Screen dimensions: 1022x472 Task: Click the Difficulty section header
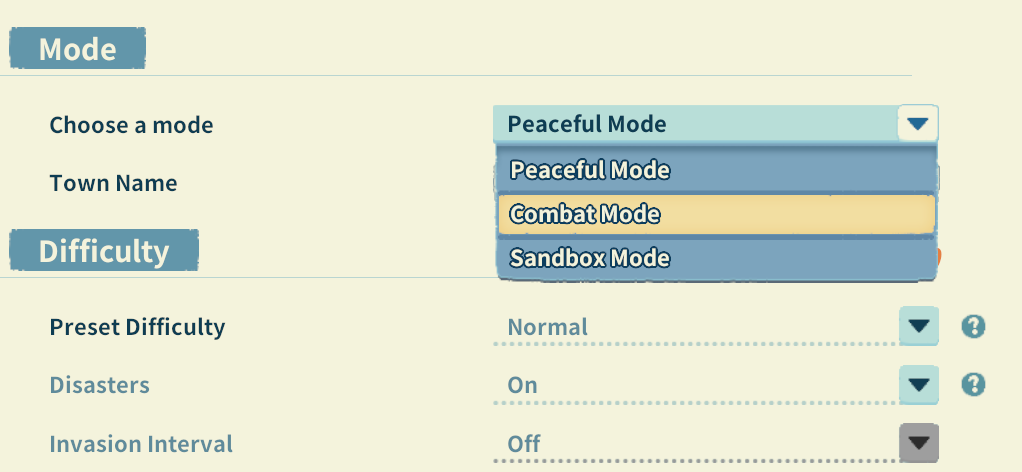click(x=104, y=251)
